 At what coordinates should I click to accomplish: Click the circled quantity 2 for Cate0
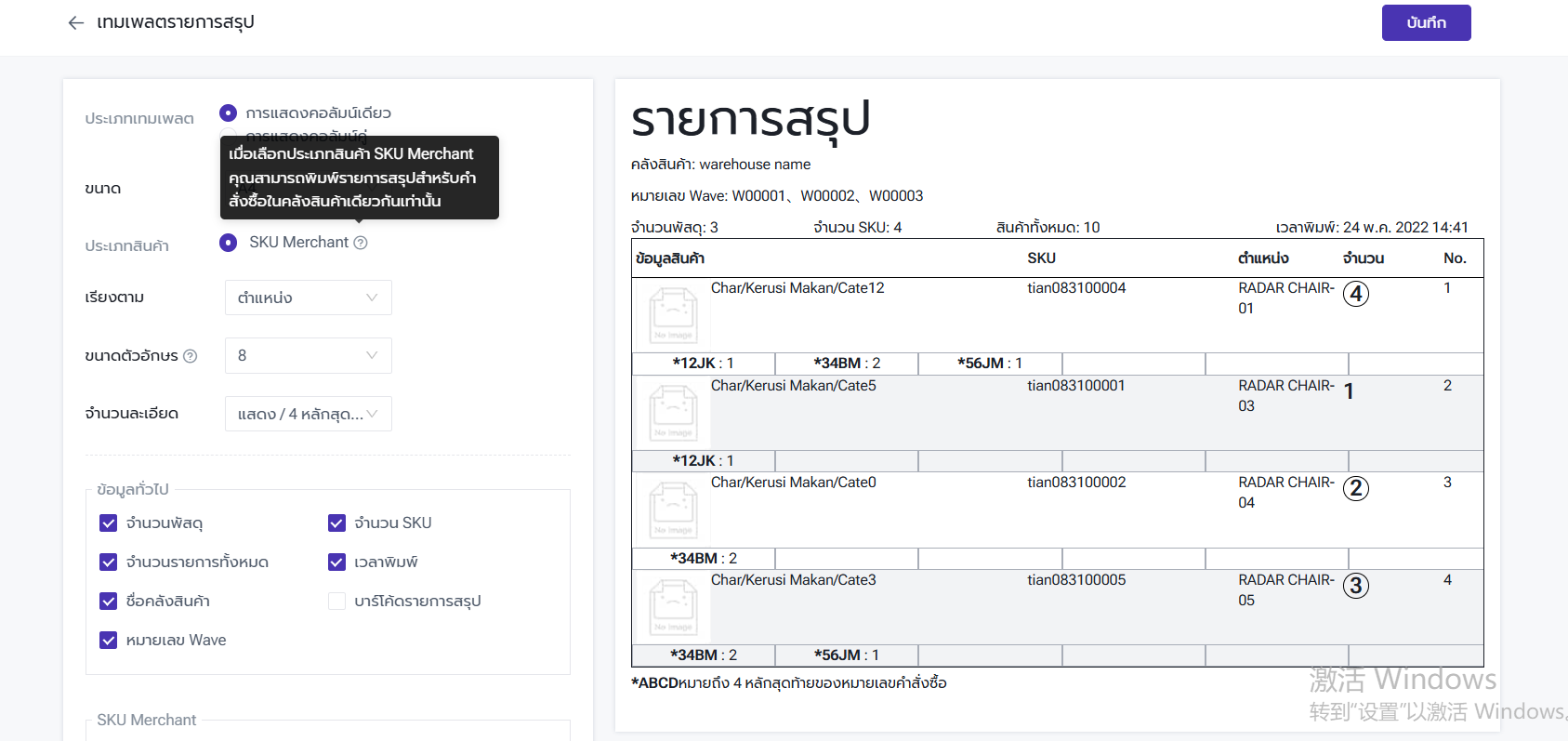click(x=1356, y=488)
